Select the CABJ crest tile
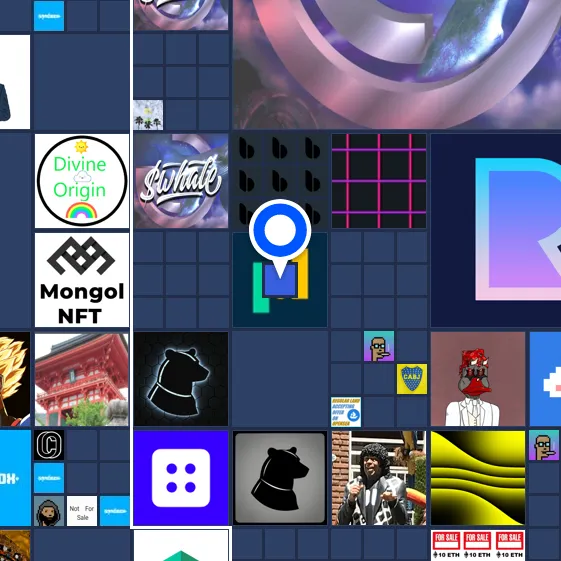This screenshot has height=561, width=561. coord(412,379)
